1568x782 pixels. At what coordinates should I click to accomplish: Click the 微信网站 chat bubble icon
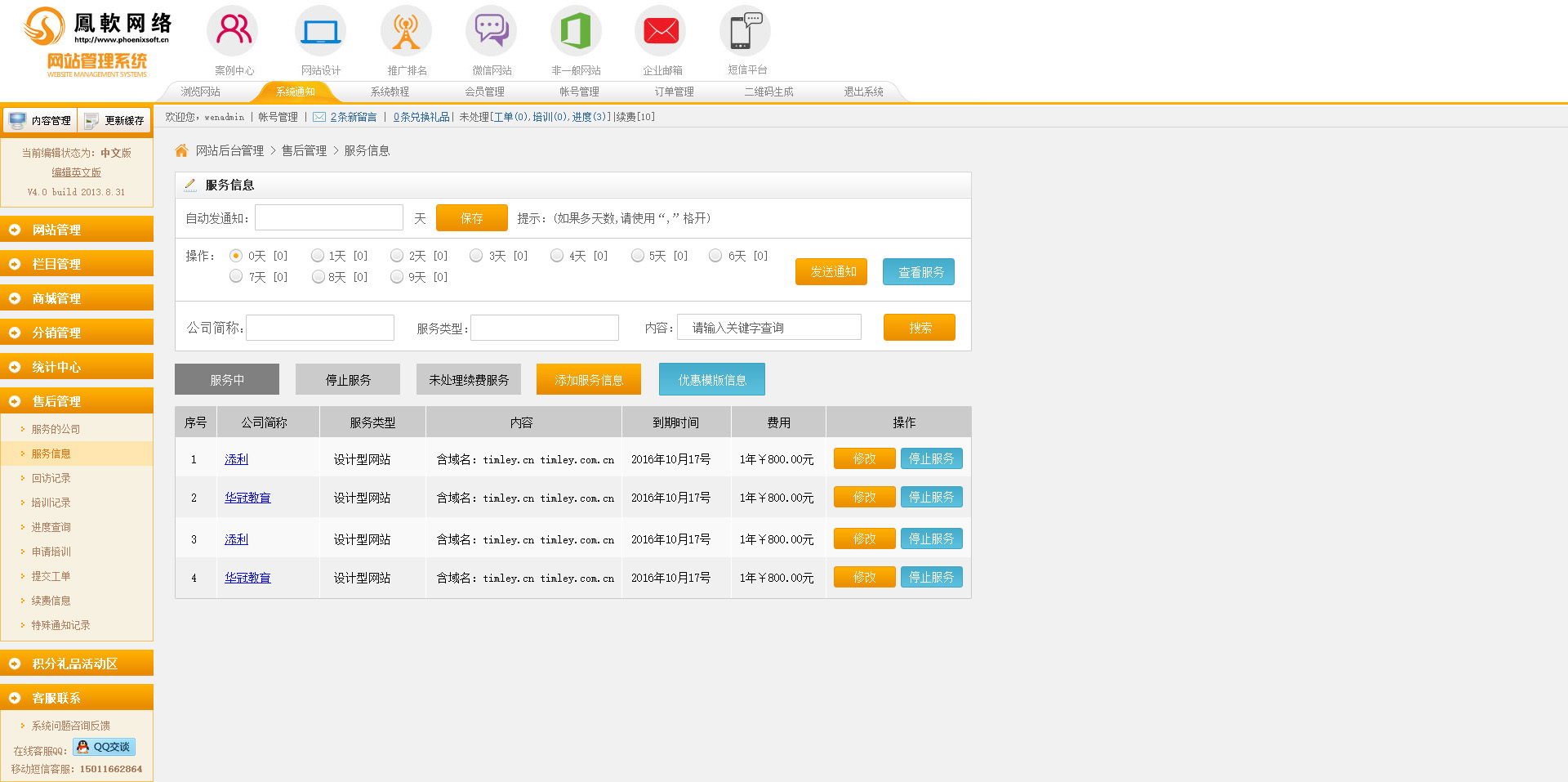(492, 31)
